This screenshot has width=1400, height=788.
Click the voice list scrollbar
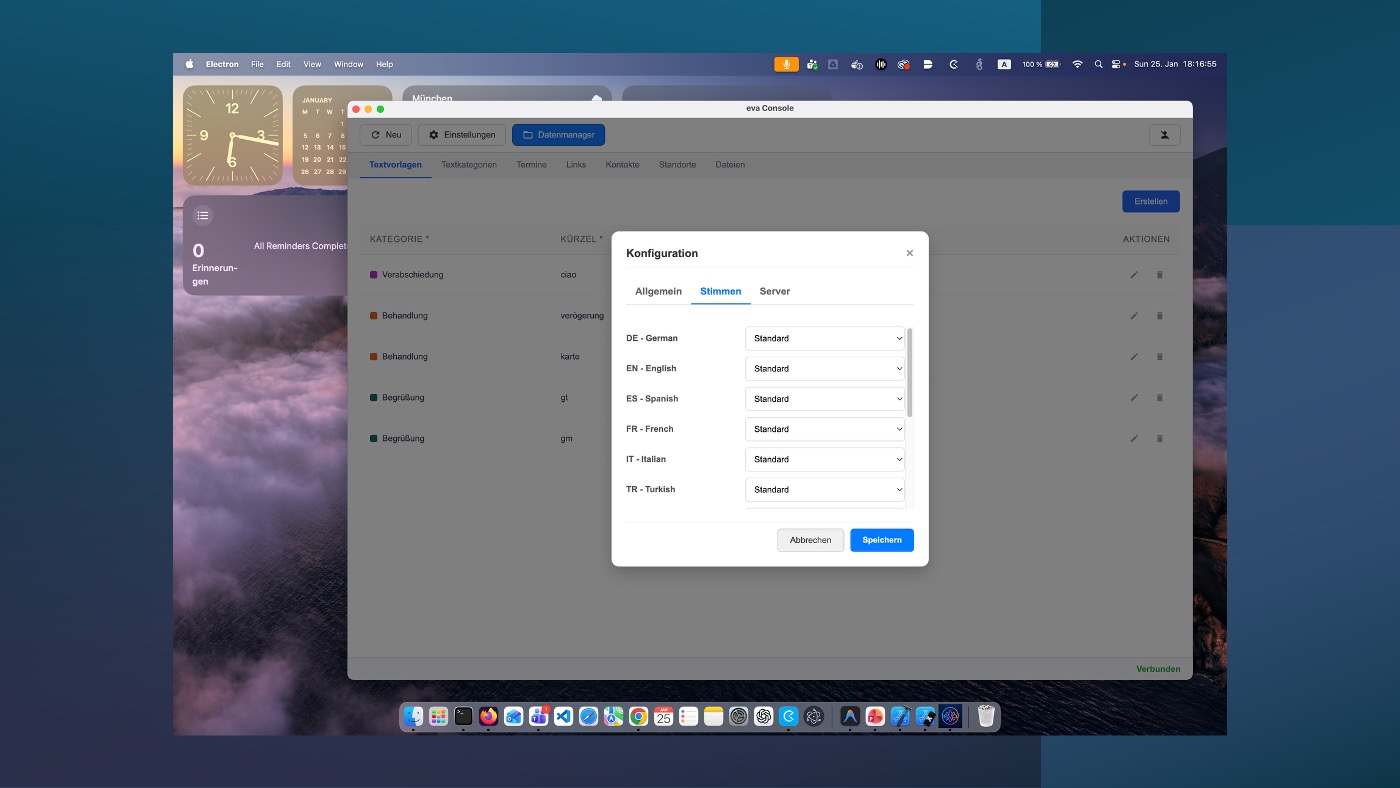click(x=909, y=372)
